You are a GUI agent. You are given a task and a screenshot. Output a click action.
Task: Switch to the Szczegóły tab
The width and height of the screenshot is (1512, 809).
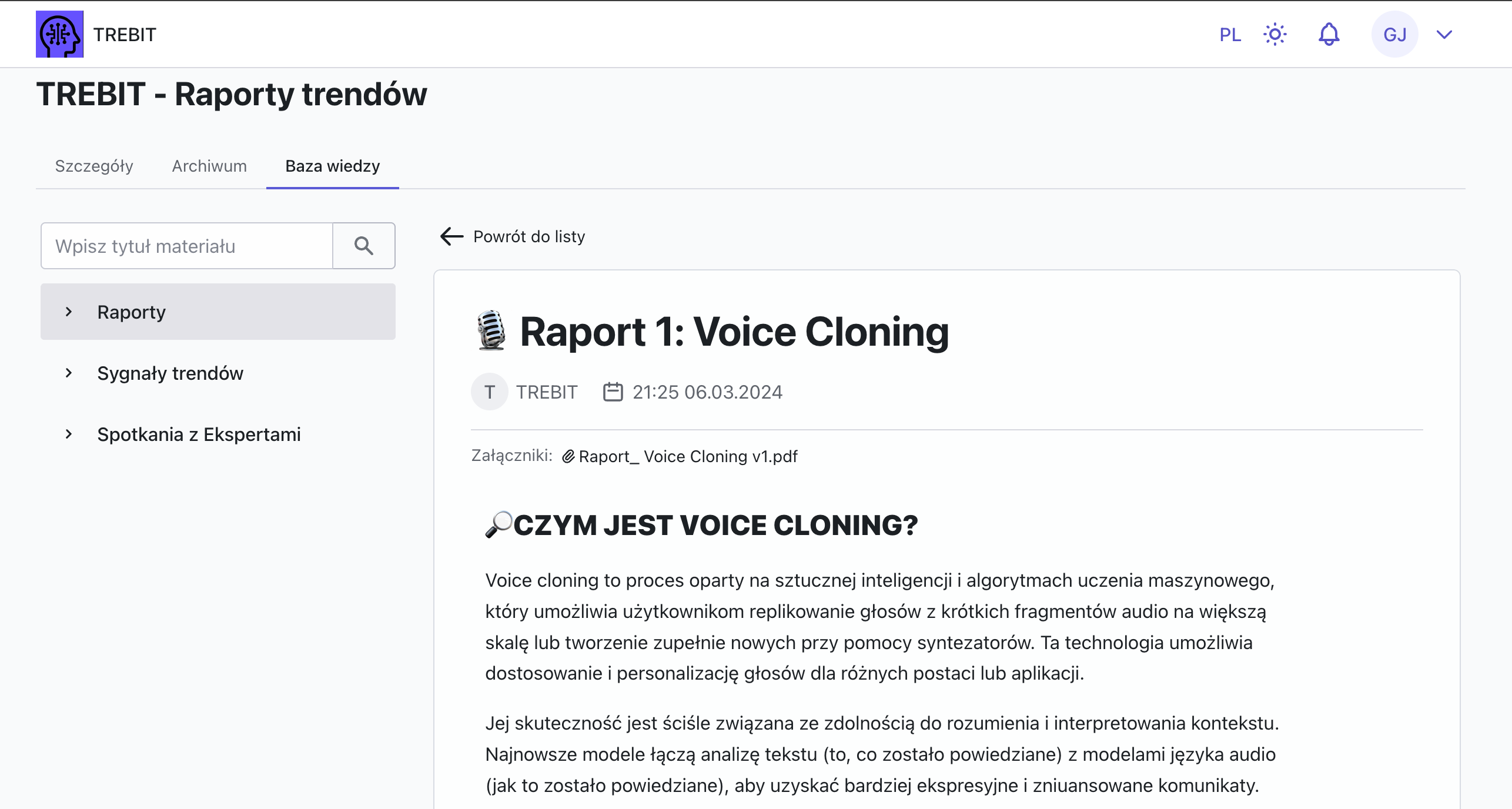[x=94, y=166]
